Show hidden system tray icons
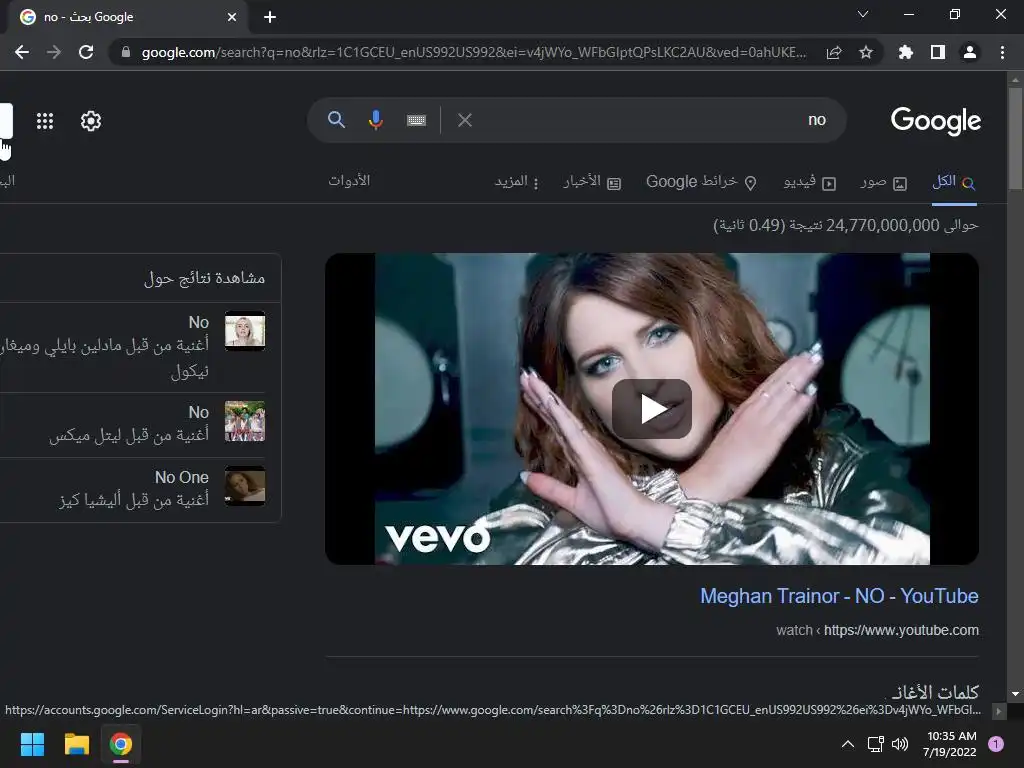This screenshot has width=1024, height=768. click(x=848, y=744)
